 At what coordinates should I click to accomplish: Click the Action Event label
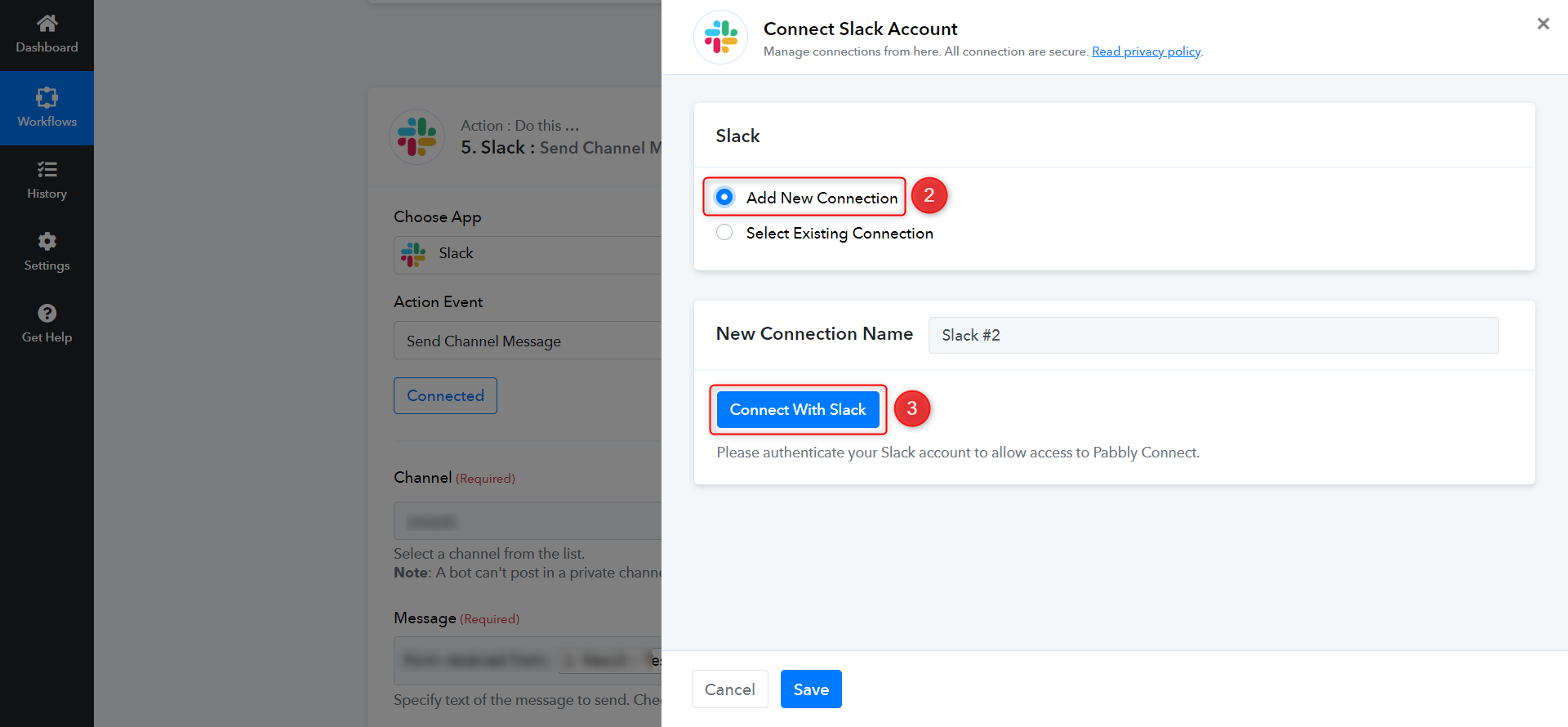click(x=439, y=301)
